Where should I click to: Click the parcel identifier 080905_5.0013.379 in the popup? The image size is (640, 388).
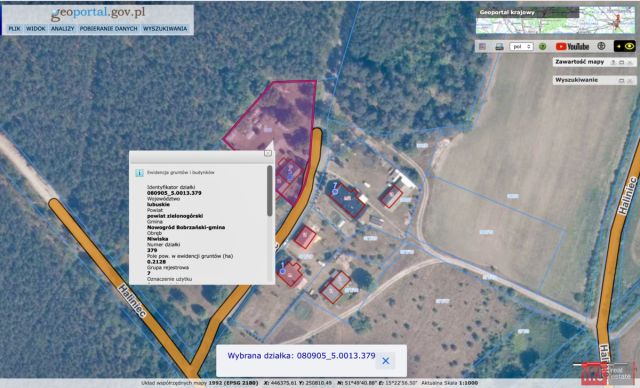coord(174,193)
